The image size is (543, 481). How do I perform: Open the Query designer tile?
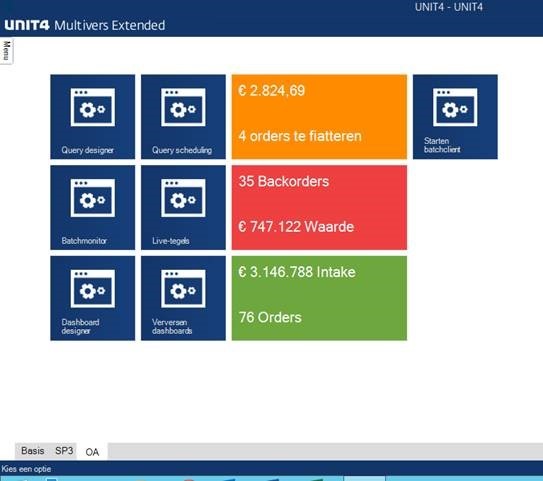pyautogui.click(x=92, y=117)
